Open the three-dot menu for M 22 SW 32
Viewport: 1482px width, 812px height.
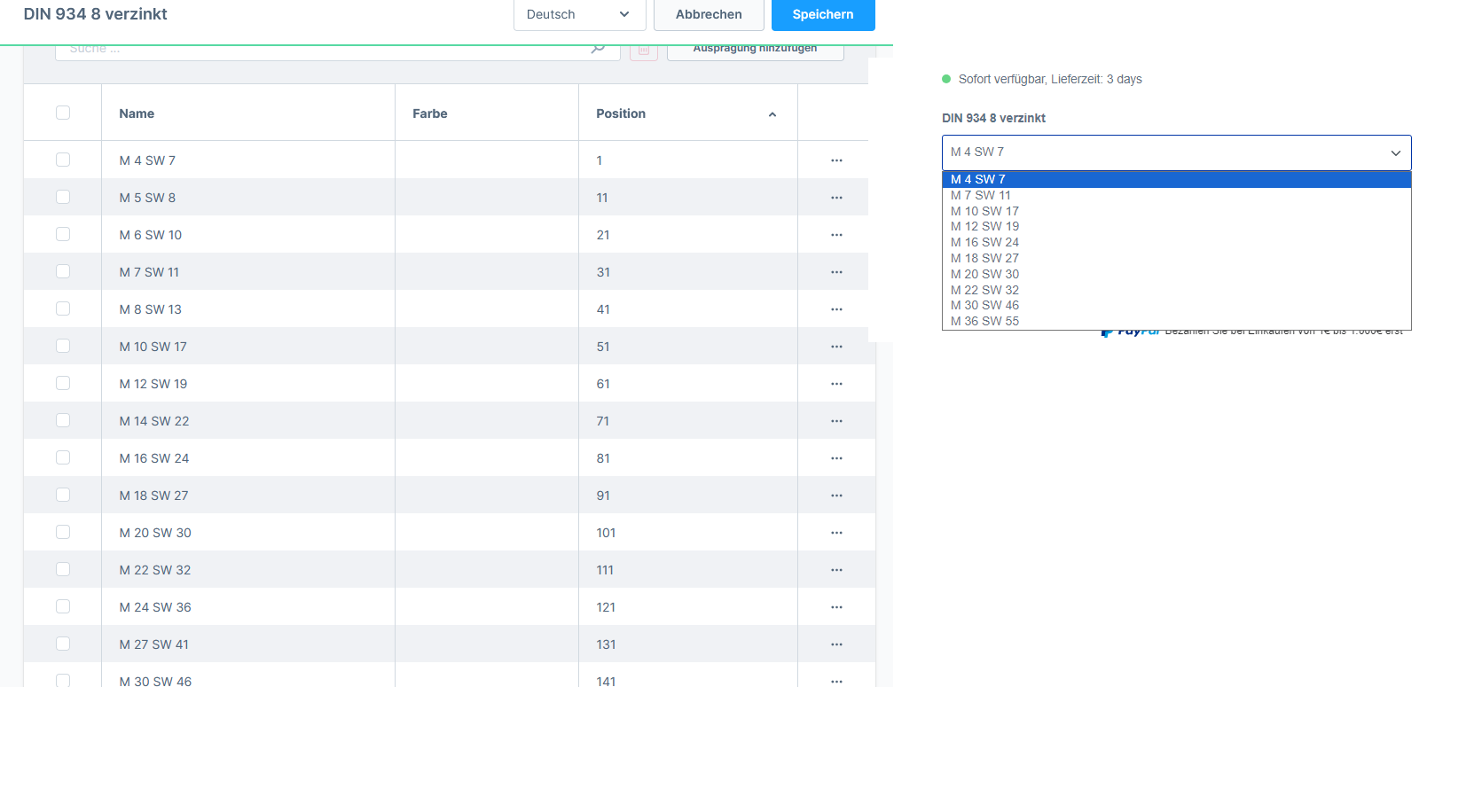(x=836, y=570)
